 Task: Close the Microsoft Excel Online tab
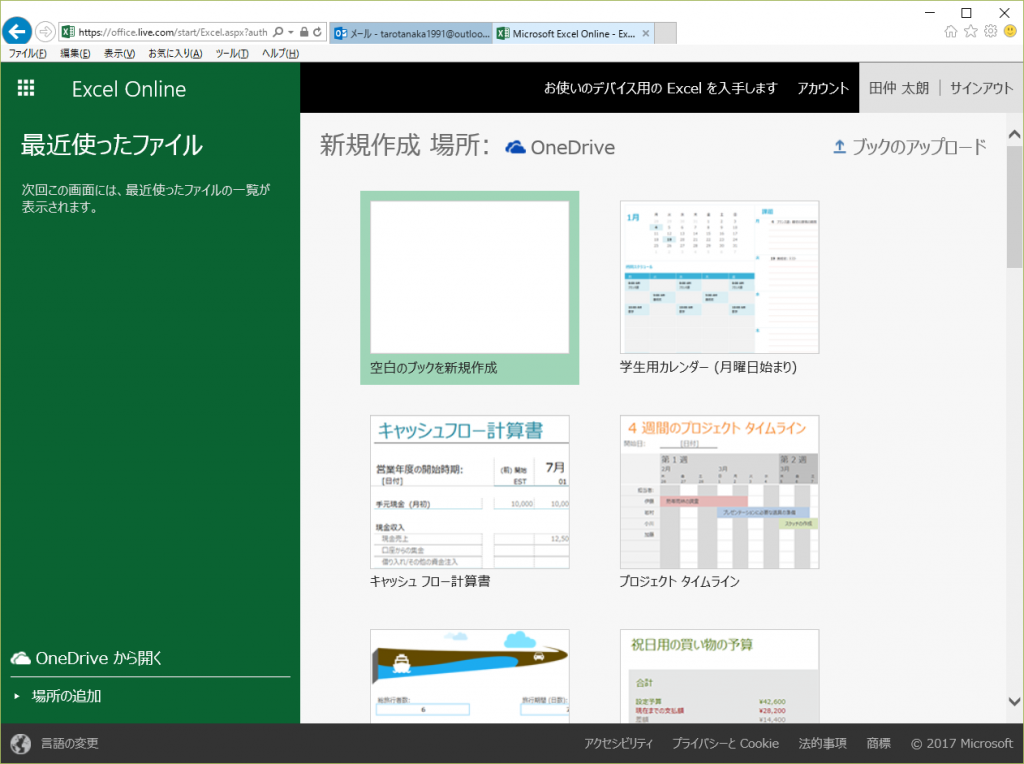pos(646,33)
